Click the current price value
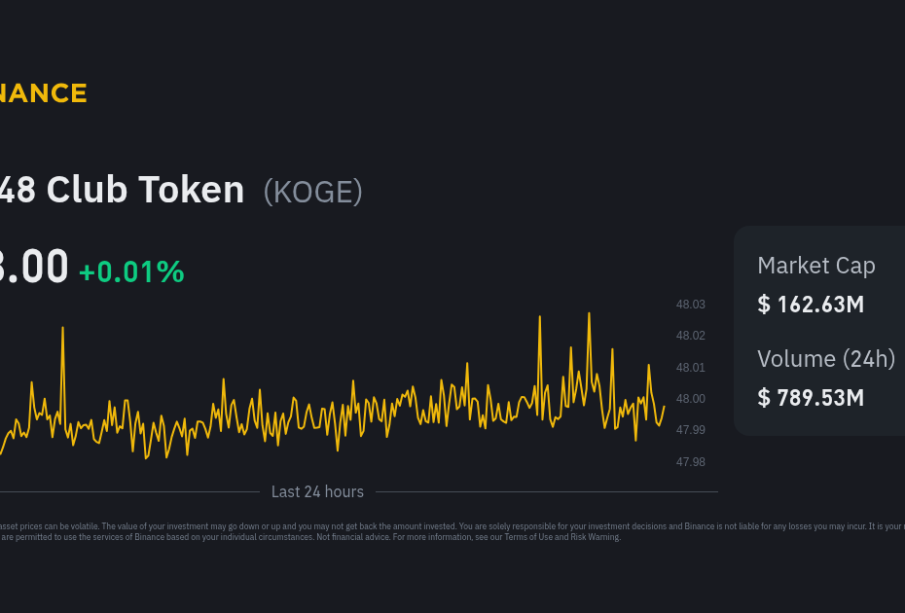The image size is (905, 613). [x=34, y=268]
